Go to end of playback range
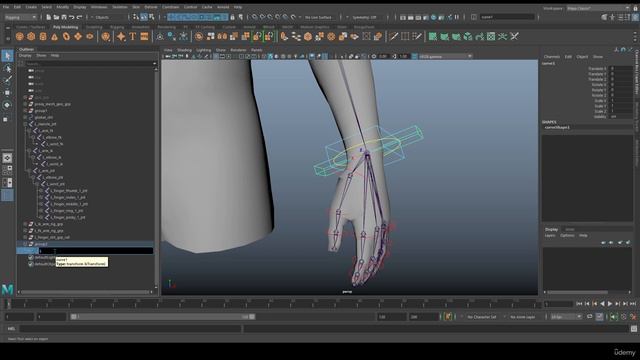 [x=633, y=304]
